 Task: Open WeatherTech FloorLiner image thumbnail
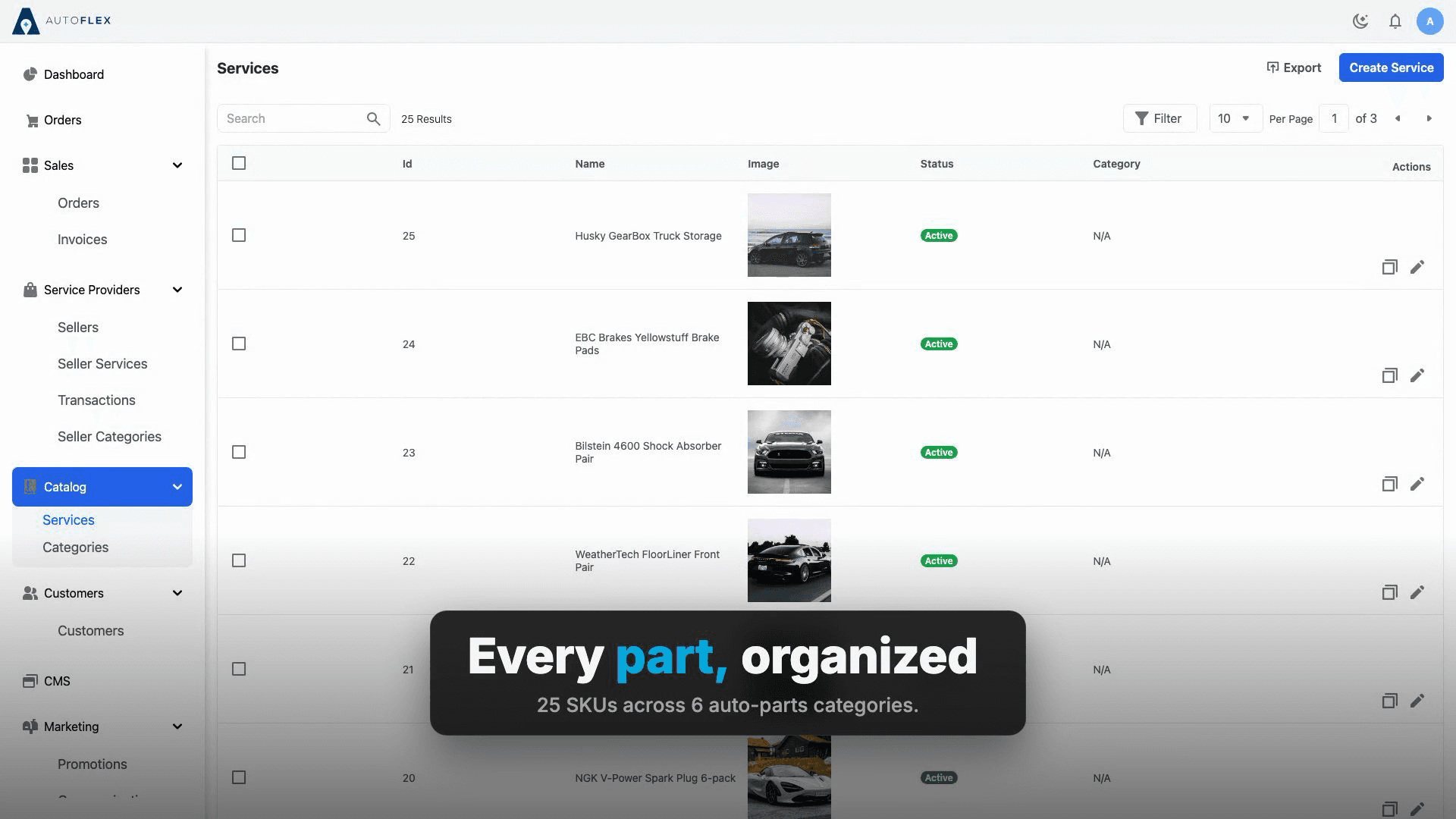pyautogui.click(x=789, y=560)
